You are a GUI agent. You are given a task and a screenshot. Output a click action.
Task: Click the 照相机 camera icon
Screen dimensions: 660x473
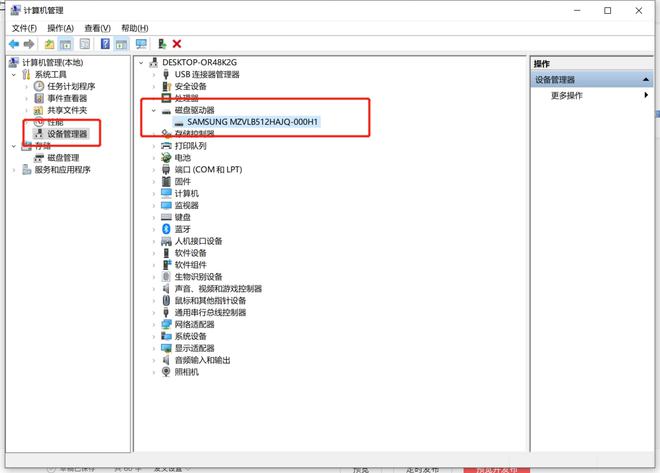[166, 372]
